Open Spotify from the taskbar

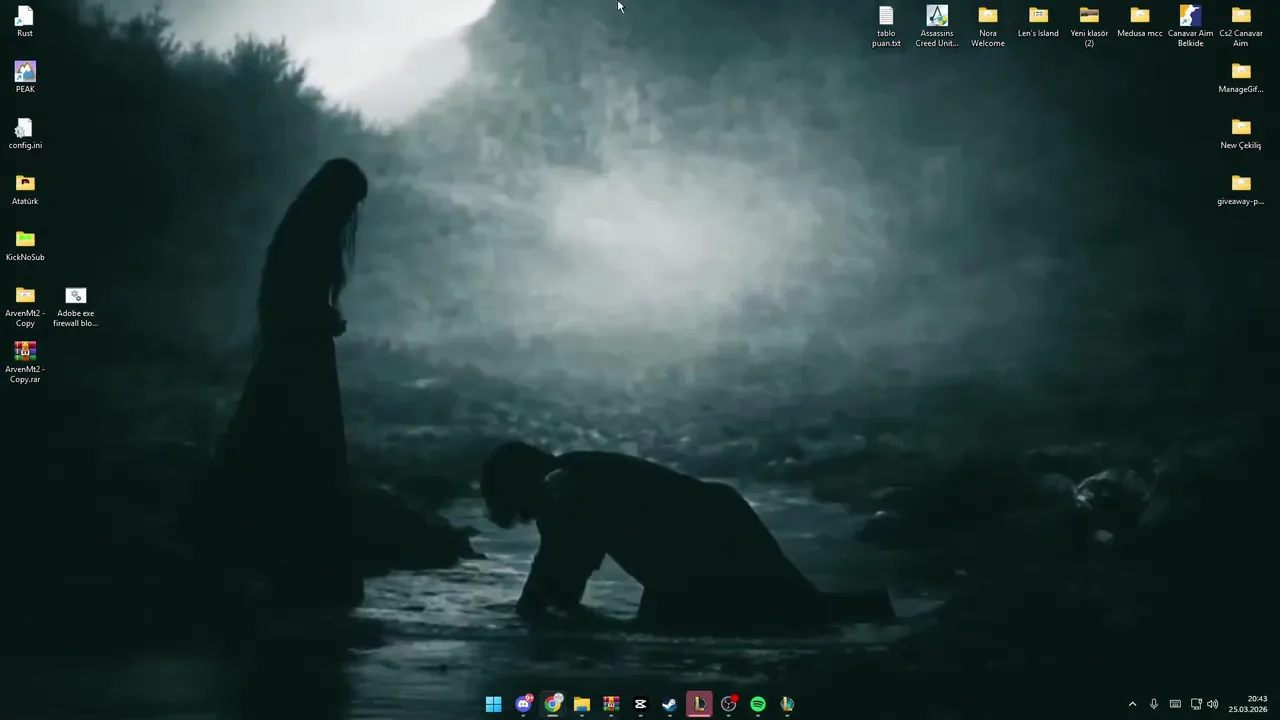click(758, 704)
